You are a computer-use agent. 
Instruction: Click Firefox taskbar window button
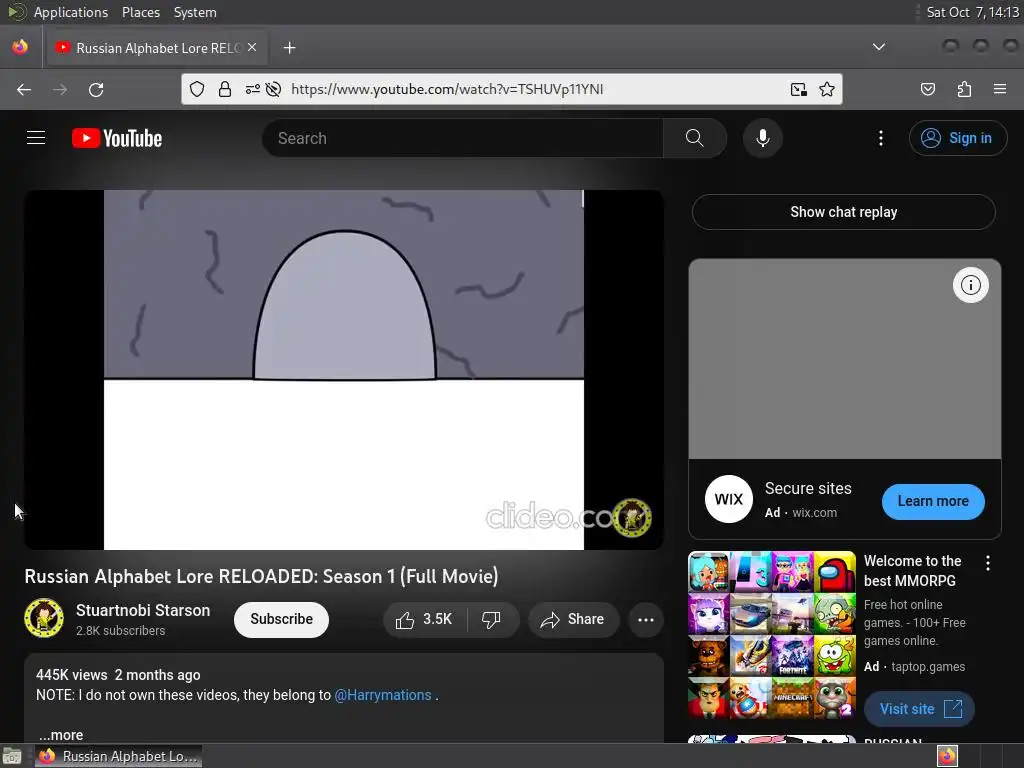[x=118, y=756]
